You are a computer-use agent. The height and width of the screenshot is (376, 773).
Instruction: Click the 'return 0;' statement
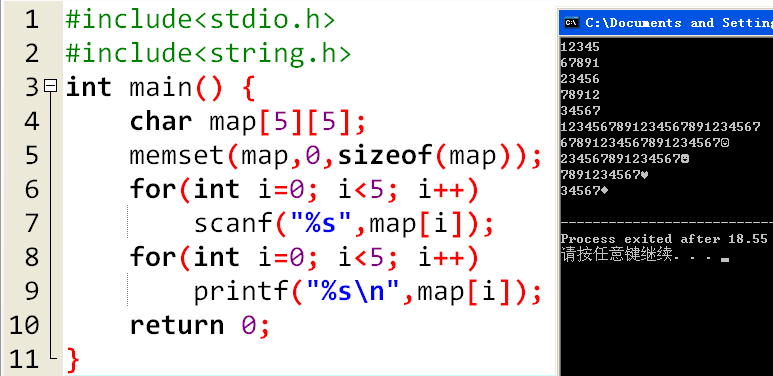(200, 326)
